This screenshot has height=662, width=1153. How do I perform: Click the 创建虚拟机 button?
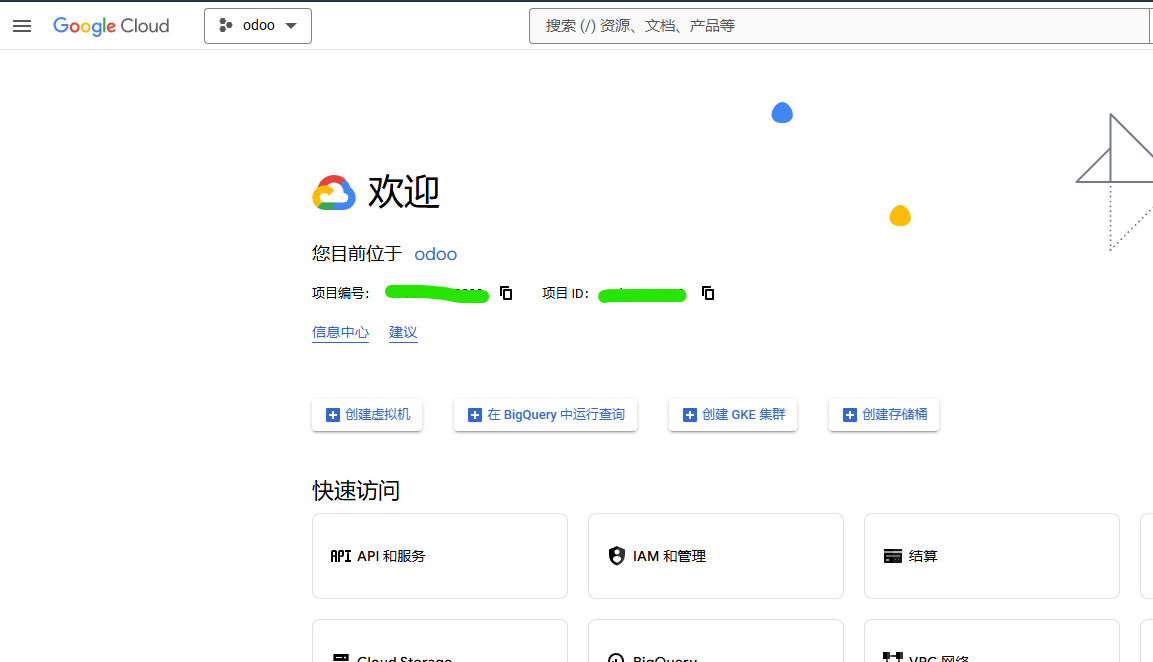pos(367,415)
